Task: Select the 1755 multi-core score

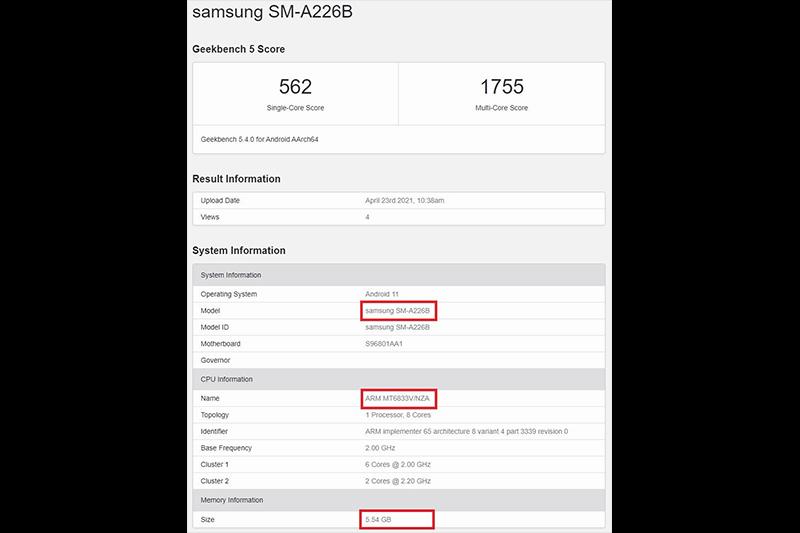Action: point(502,87)
